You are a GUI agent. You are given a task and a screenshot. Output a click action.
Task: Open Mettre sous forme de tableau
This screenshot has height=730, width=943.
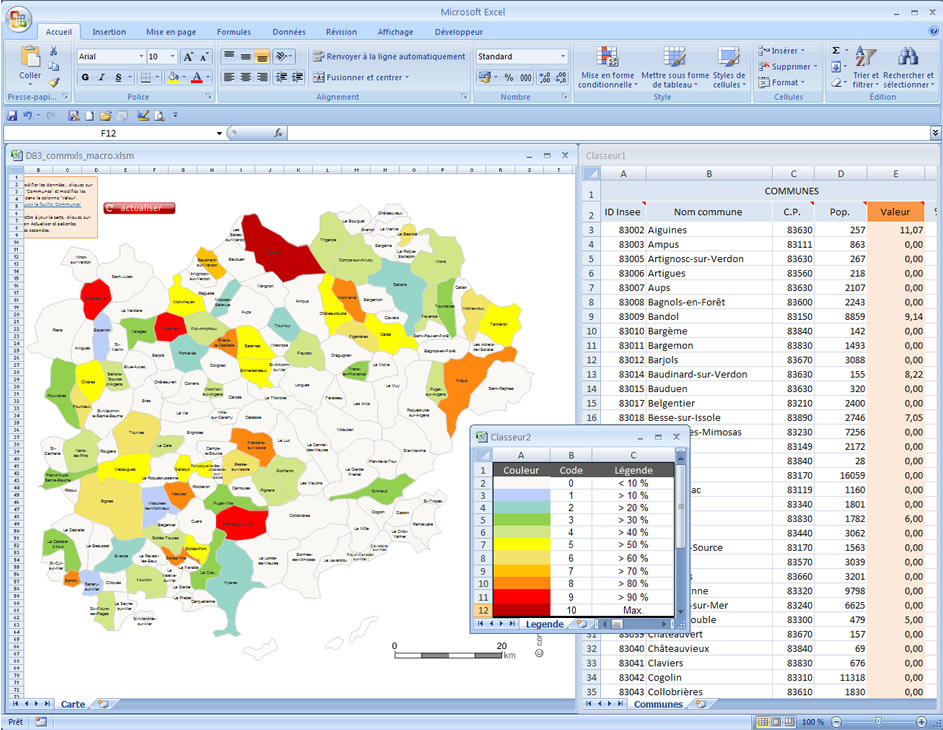(x=675, y=67)
